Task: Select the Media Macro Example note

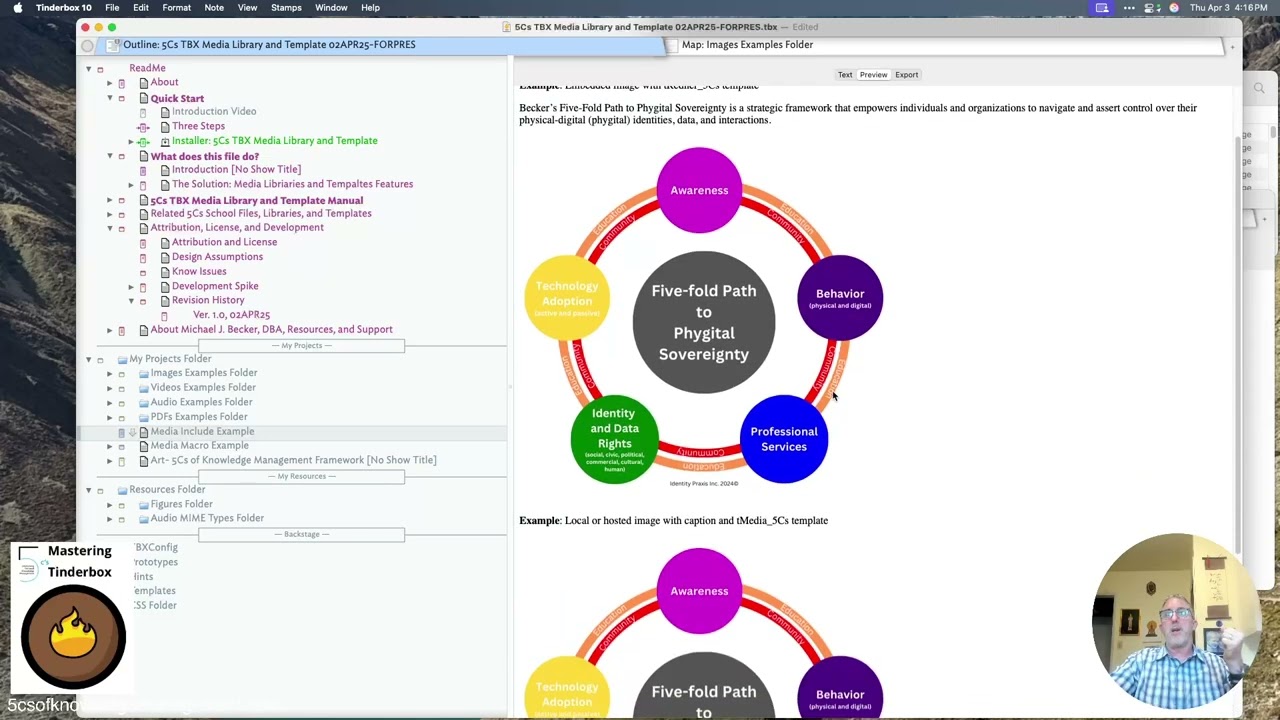Action: [x=199, y=446]
